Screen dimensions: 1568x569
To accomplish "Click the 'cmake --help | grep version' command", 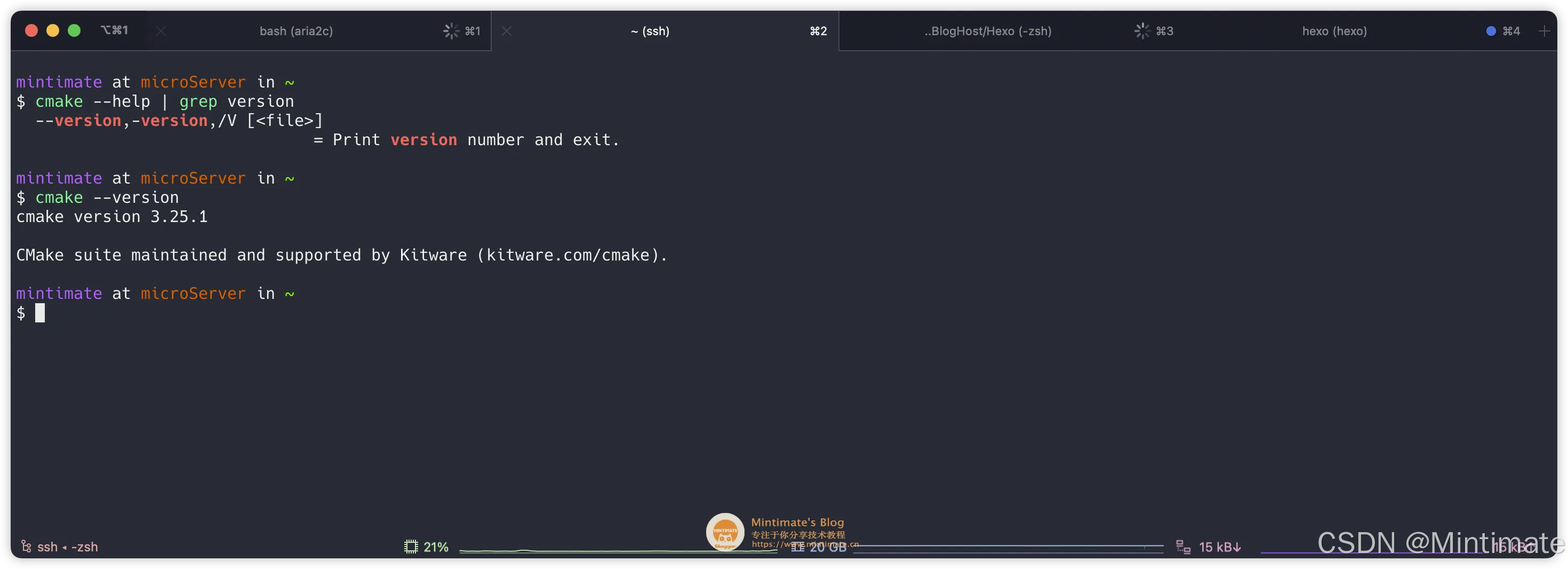I will [x=164, y=101].
